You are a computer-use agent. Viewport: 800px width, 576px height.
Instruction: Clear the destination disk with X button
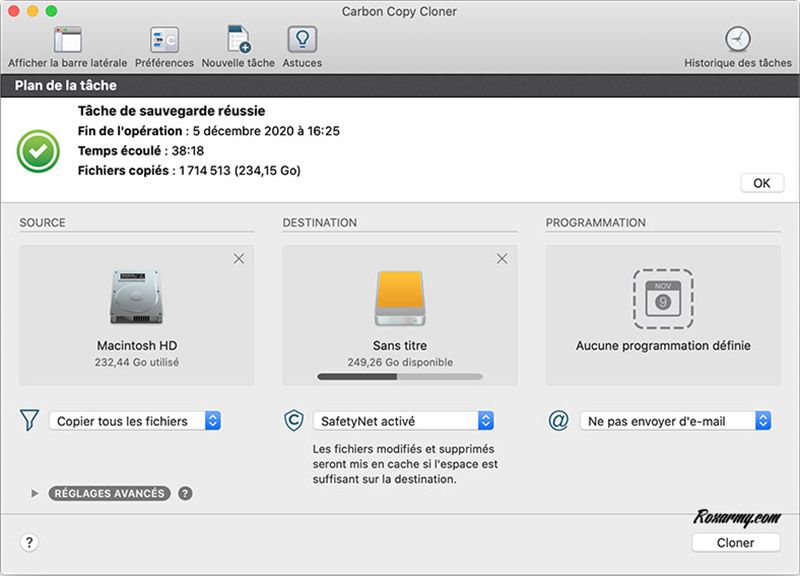click(x=502, y=259)
